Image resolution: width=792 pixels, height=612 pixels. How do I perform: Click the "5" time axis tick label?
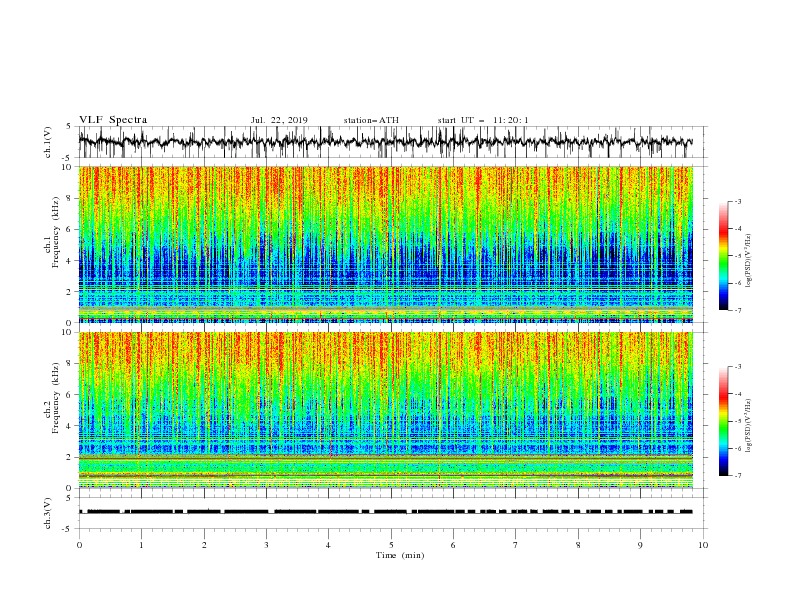391,545
